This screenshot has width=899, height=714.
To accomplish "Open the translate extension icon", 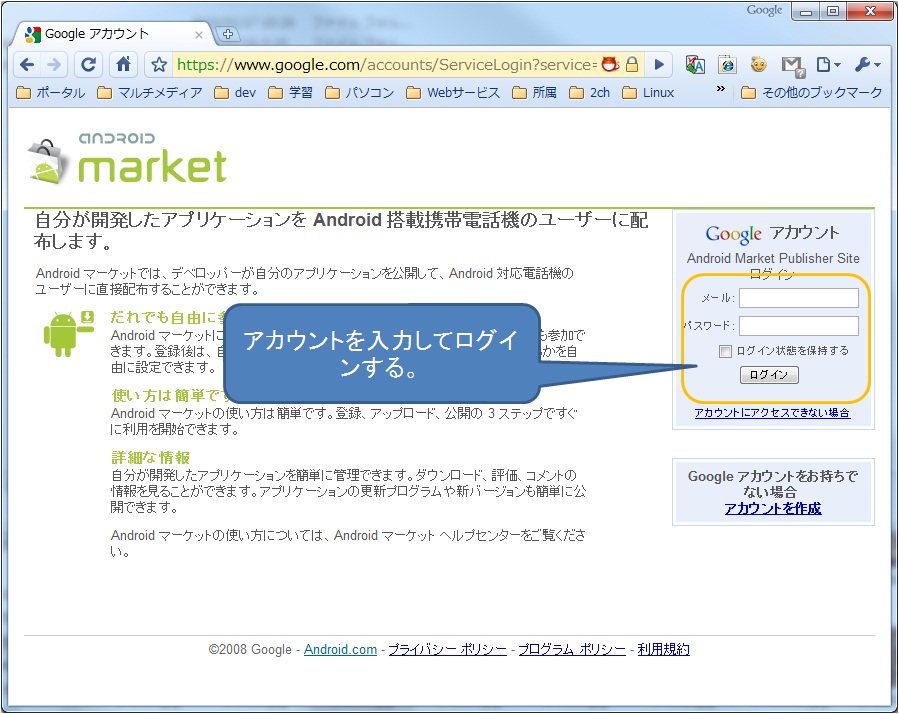I will coord(695,65).
